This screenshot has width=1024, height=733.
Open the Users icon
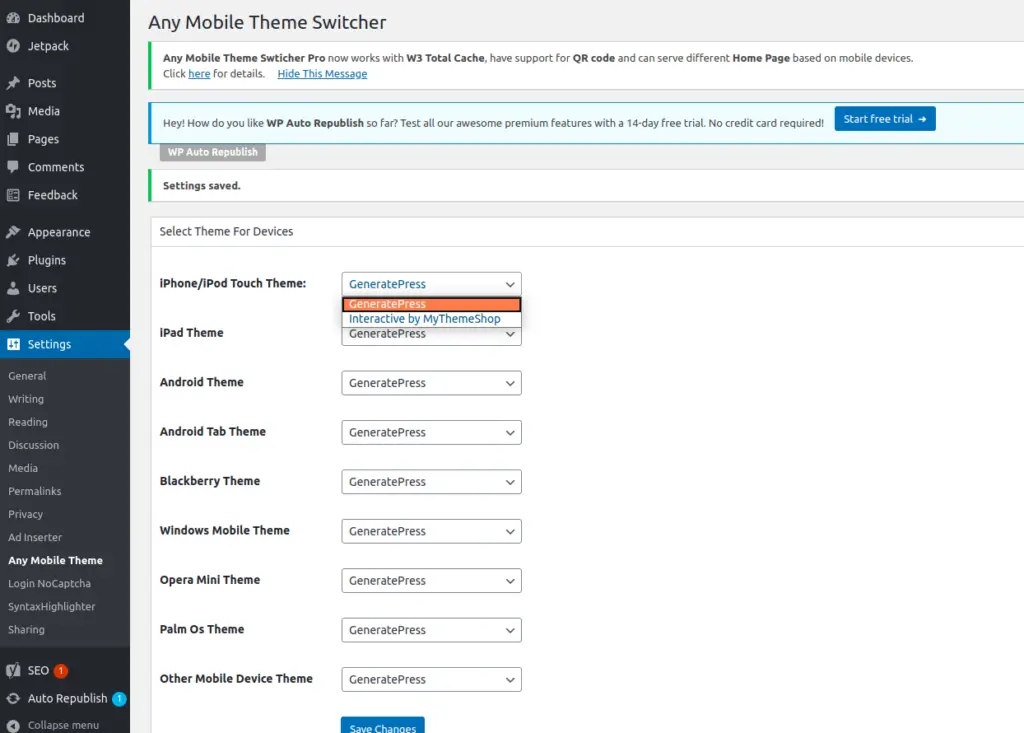(14, 288)
